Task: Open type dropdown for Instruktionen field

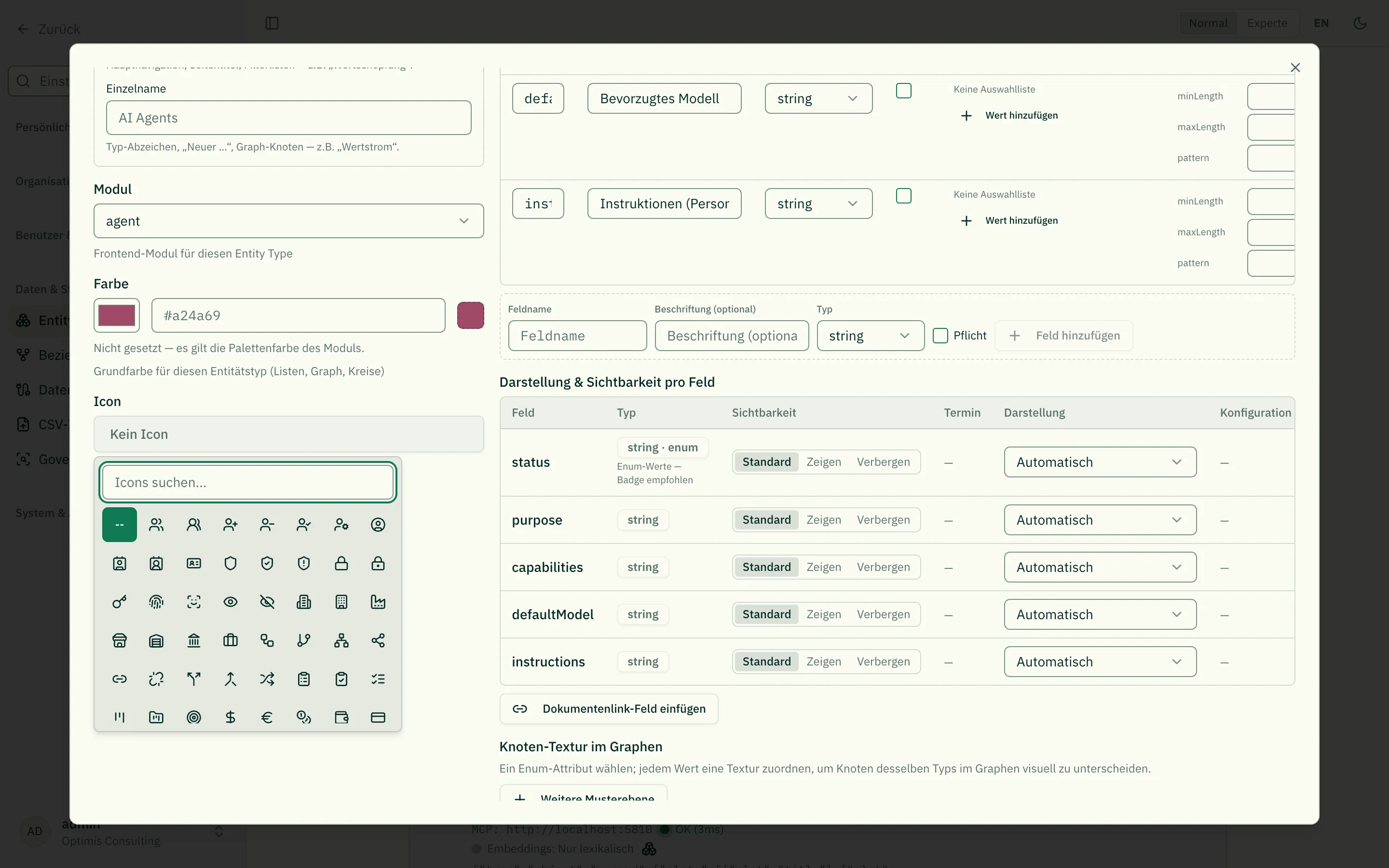Action: pos(818,203)
